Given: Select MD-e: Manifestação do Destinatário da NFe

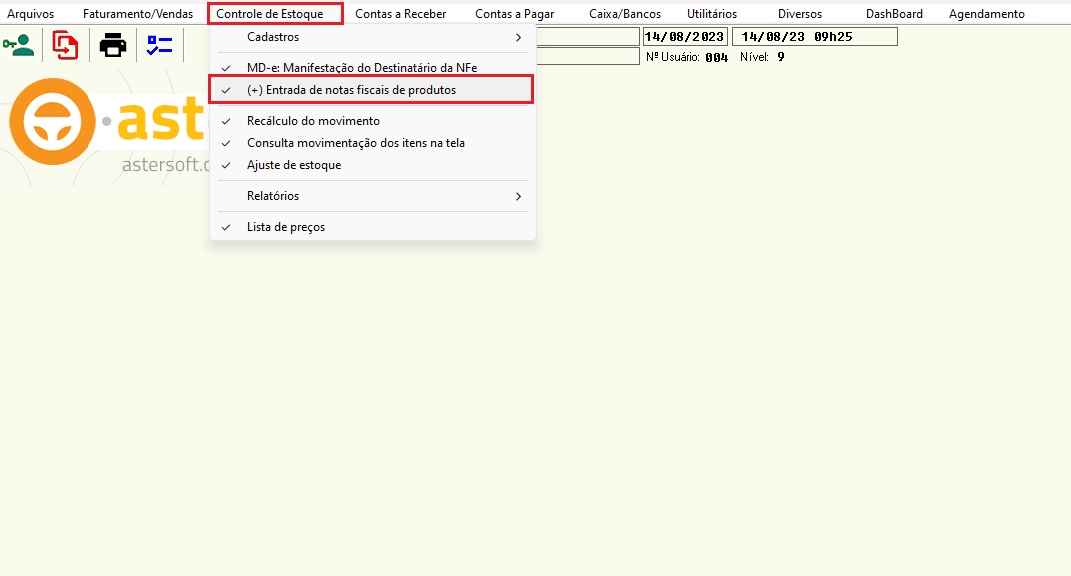Looking at the screenshot, I should click(372, 68).
